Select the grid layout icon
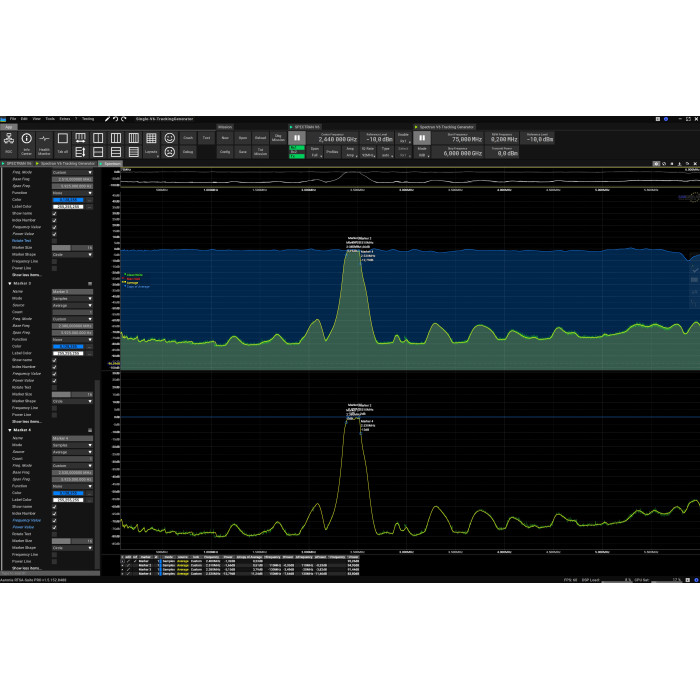The image size is (700, 700). click(x=151, y=138)
